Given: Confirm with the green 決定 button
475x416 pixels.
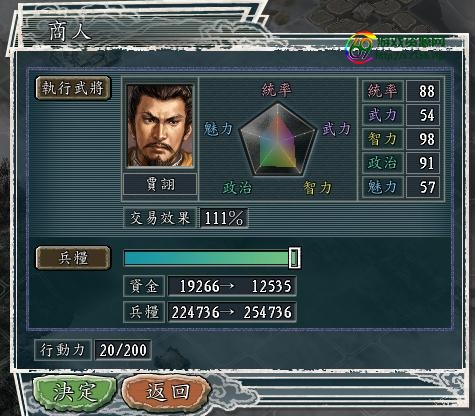Looking at the screenshot, I should 75,393.
